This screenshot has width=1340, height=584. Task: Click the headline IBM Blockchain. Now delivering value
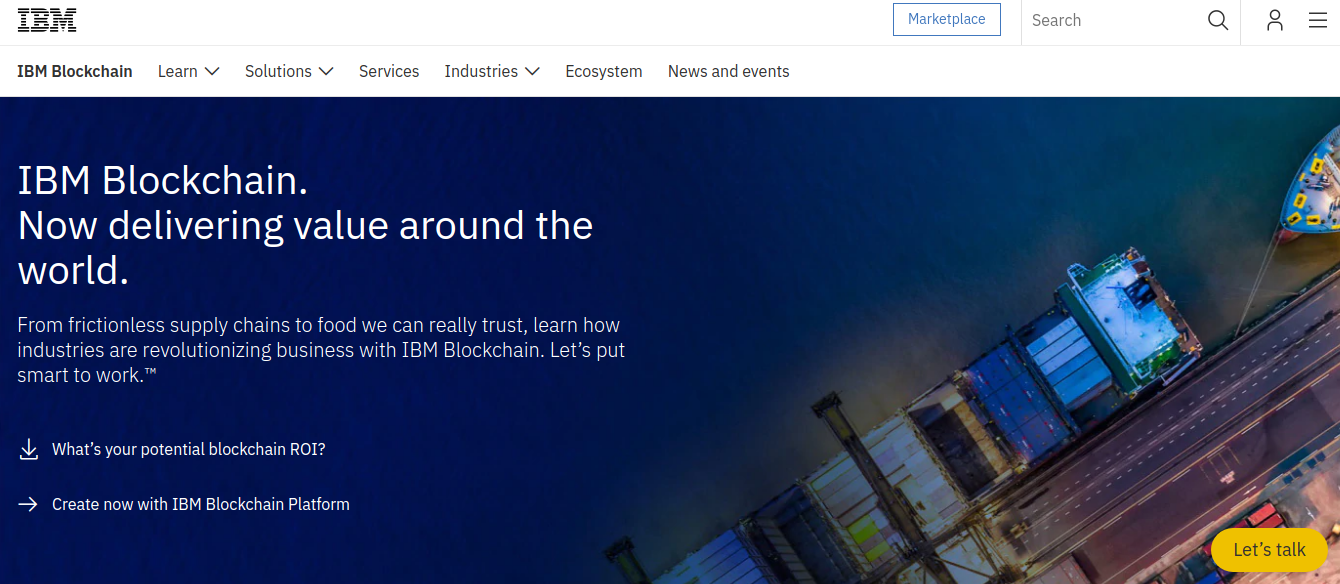[306, 226]
